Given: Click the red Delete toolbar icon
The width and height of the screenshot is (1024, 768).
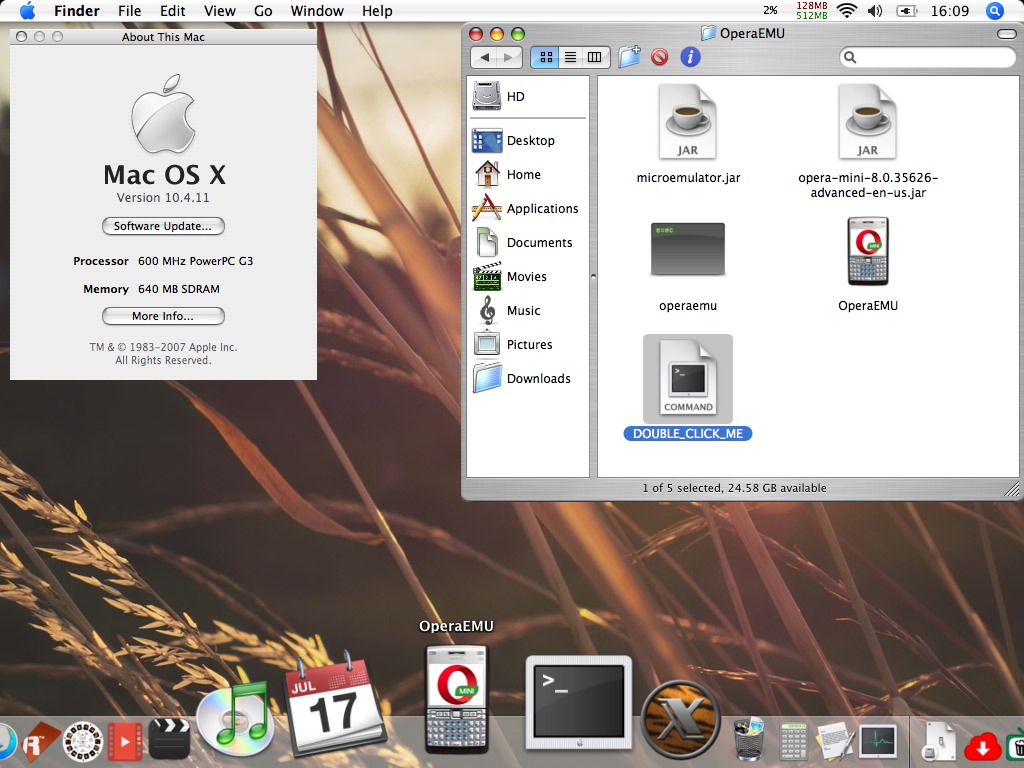Looking at the screenshot, I should tap(660, 57).
